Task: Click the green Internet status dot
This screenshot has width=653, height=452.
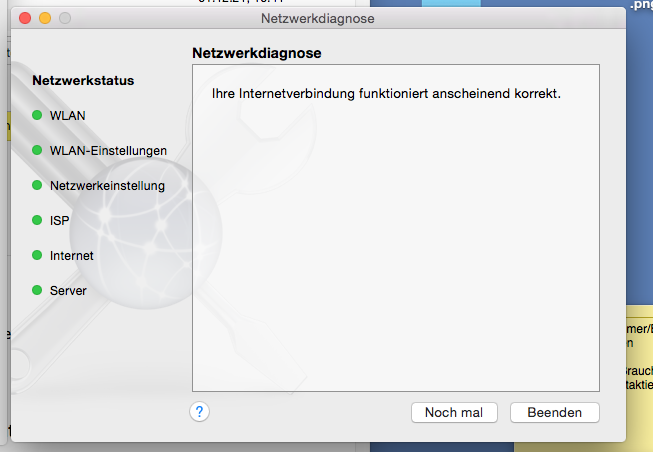Action: click(x=37, y=255)
